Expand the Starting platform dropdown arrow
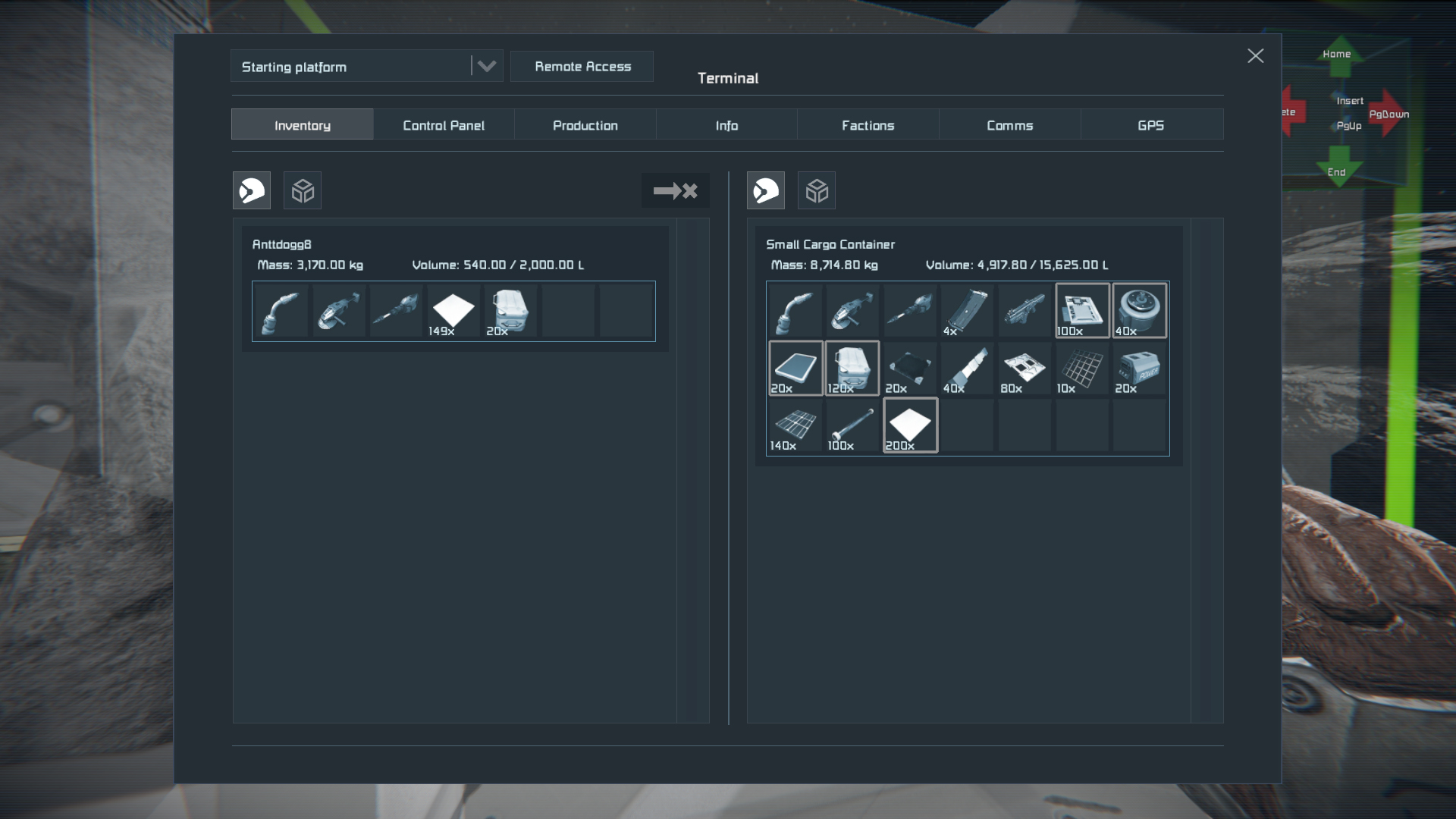This screenshot has width=1456, height=819. click(x=487, y=67)
